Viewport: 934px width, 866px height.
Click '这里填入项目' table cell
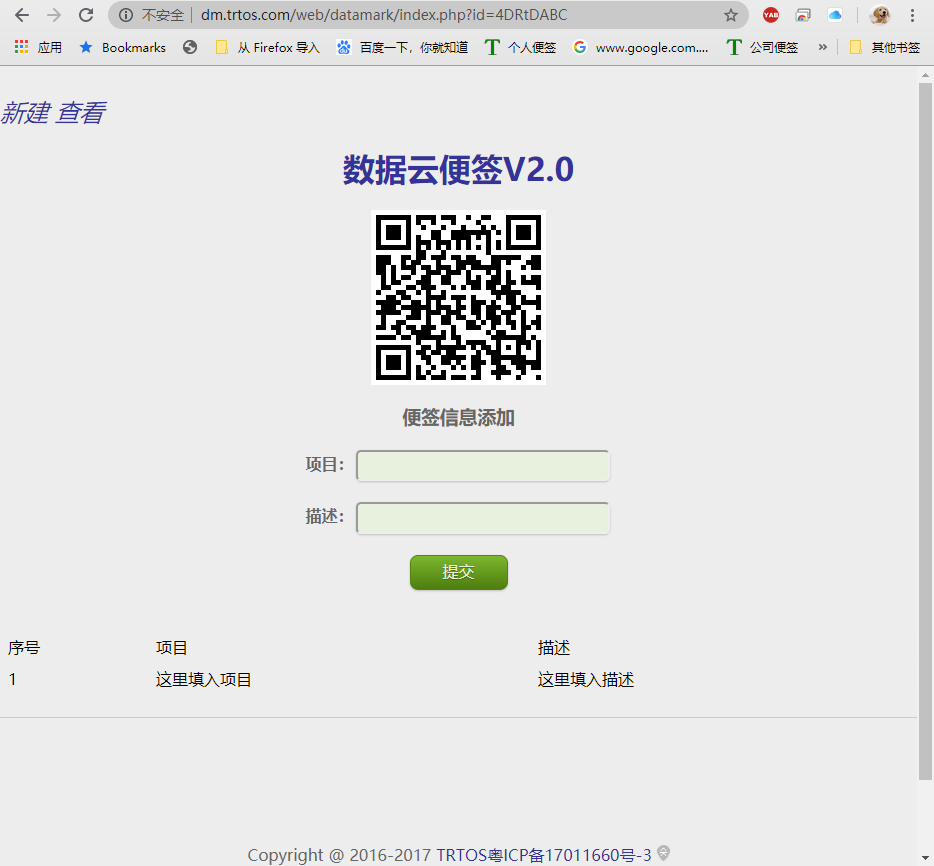pos(204,680)
